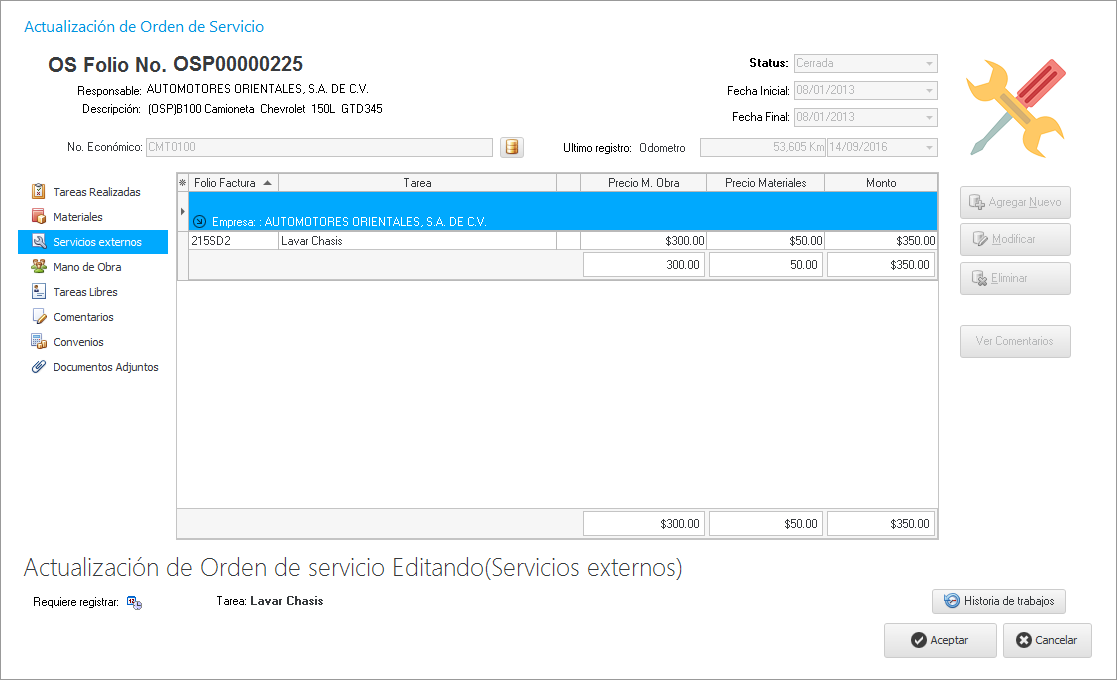Click Cancelar to discard changes

pos(1047,640)
